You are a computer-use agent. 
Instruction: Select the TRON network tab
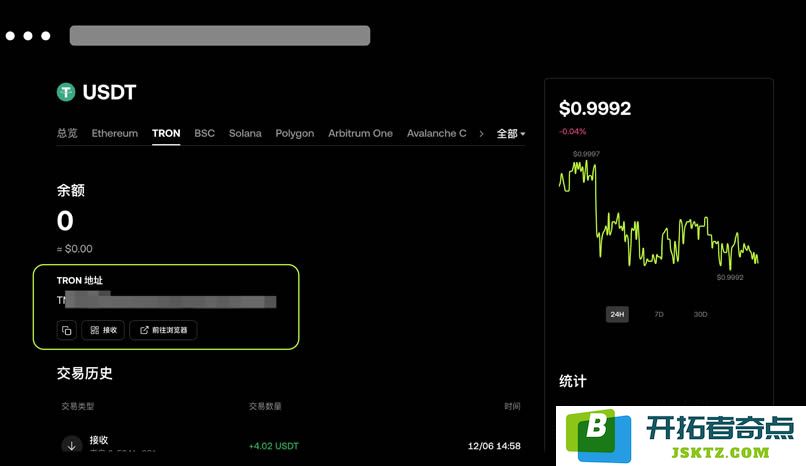tap(166, 133)
